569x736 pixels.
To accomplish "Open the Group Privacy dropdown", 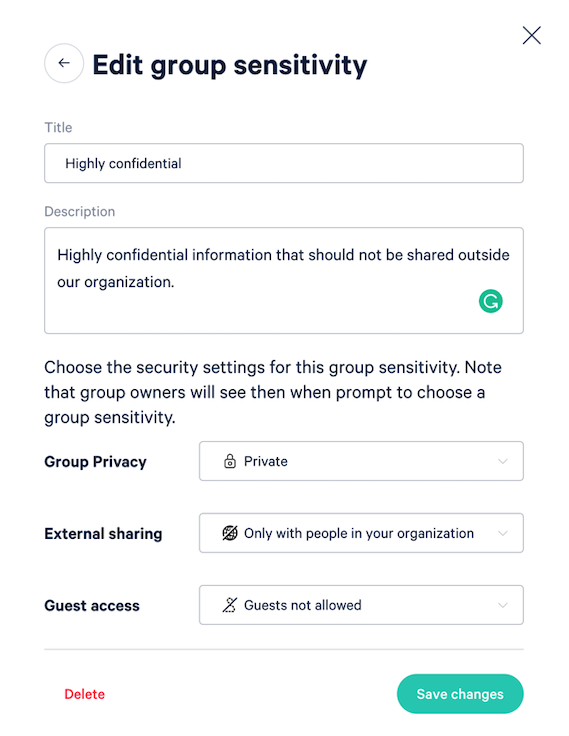I will pyautogui.click(x=361, y=461).
